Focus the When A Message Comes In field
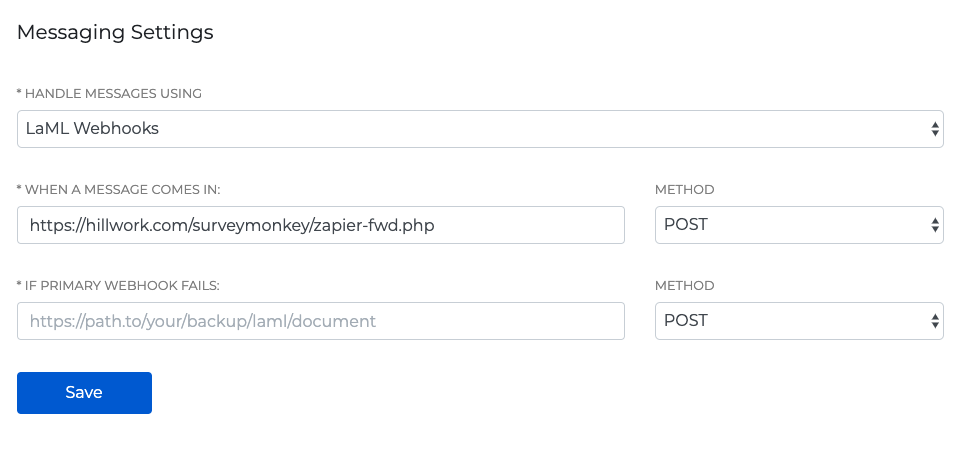 tap(321, 225)
